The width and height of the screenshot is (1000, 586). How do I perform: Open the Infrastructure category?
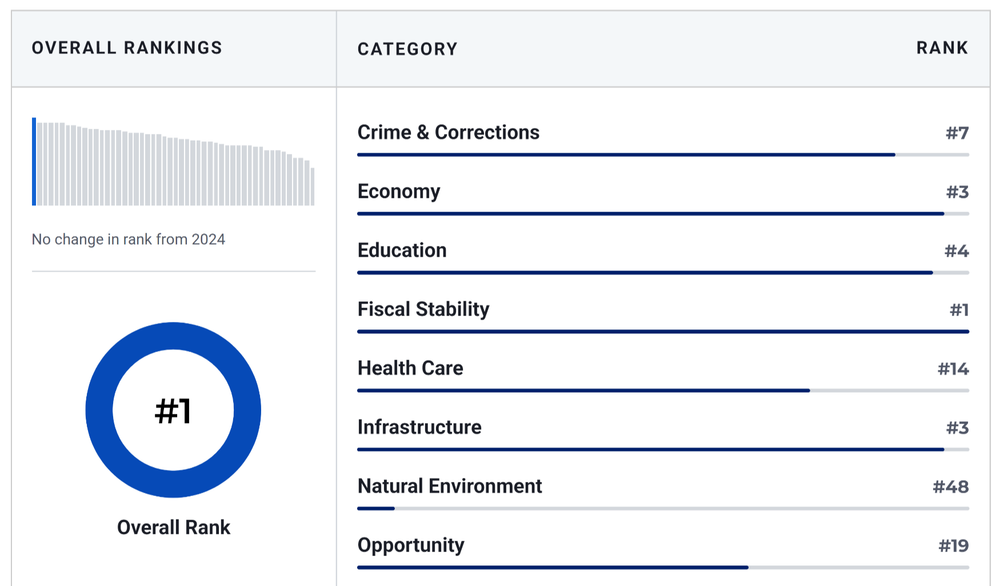[x=419, y=428]
